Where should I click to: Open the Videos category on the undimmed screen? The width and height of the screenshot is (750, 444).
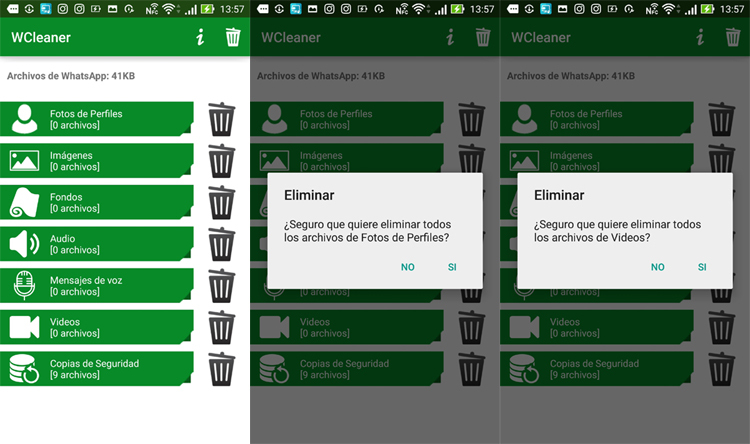click(x=98, y=328)
